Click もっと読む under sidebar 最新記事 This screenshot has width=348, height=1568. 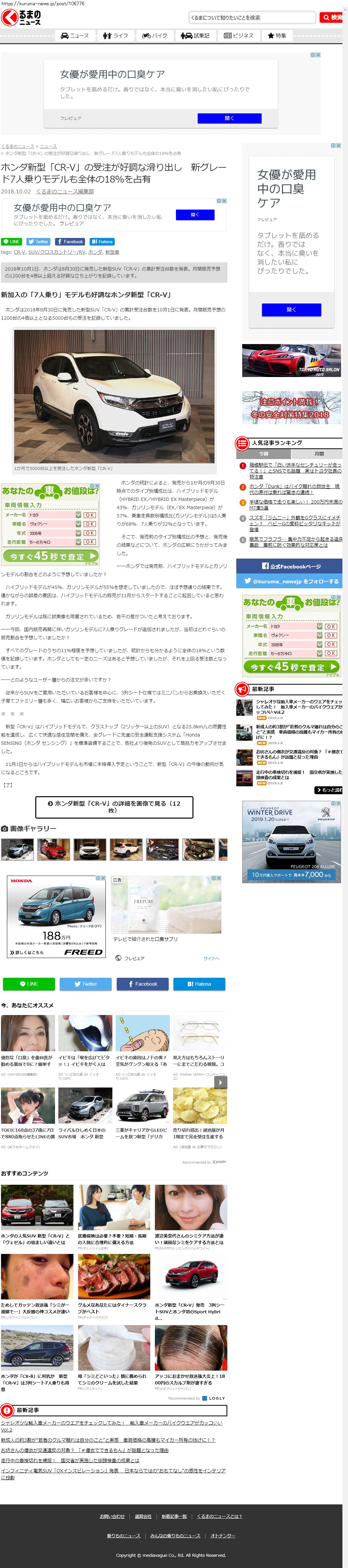click(x=329, y=790)
